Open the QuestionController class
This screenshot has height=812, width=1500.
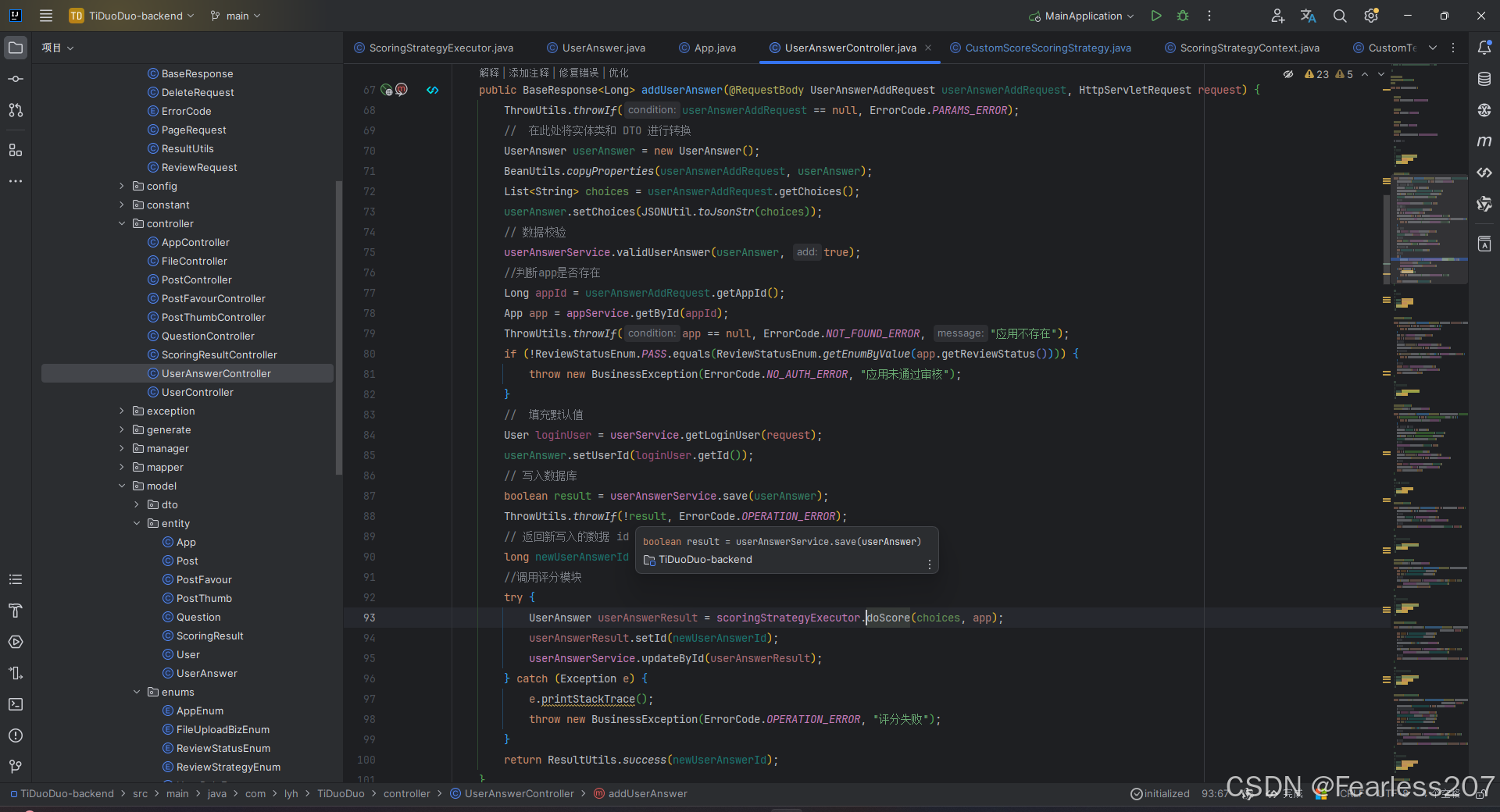click(208, 336)
